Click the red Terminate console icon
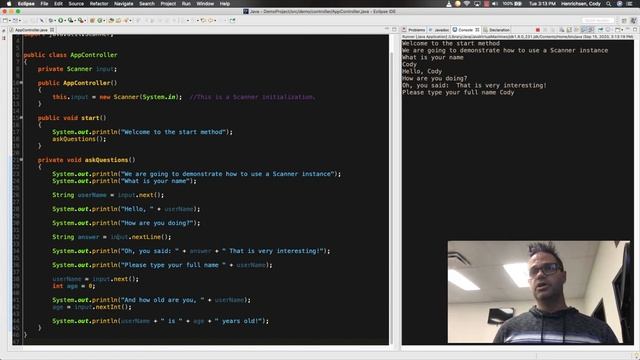 coord(538,29)
